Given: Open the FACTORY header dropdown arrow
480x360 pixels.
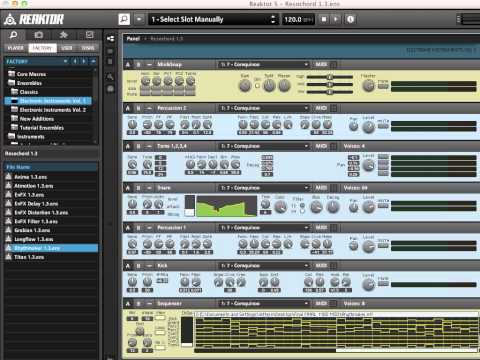Looking at the screenshot, I should (66, 61).
